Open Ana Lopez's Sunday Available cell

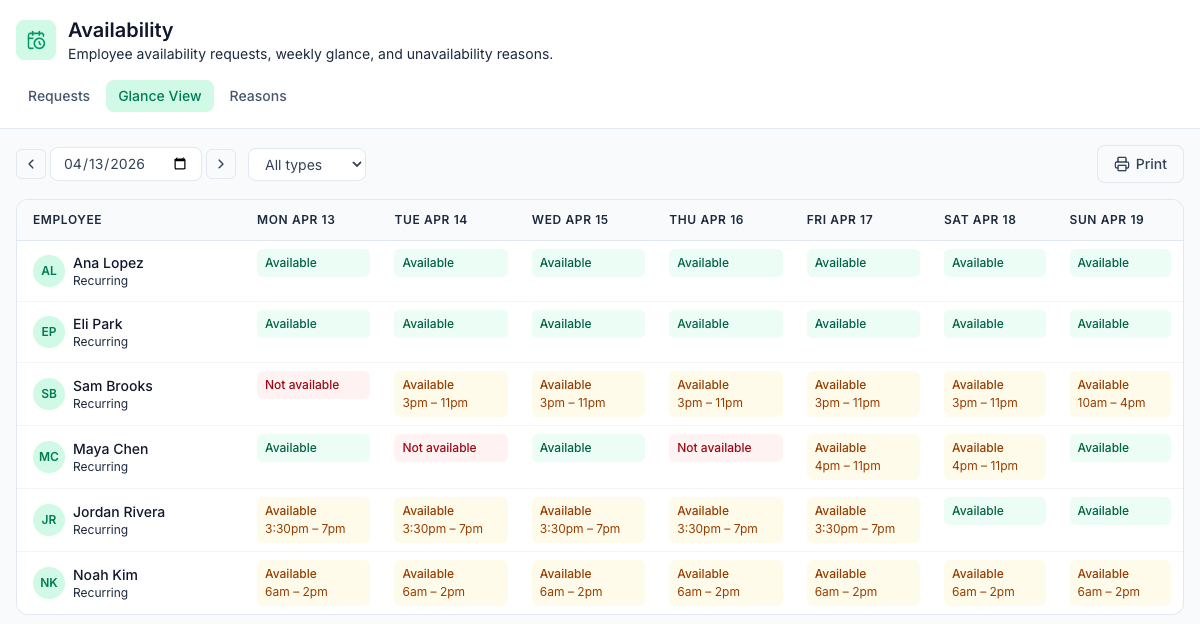coord(1120,263)
